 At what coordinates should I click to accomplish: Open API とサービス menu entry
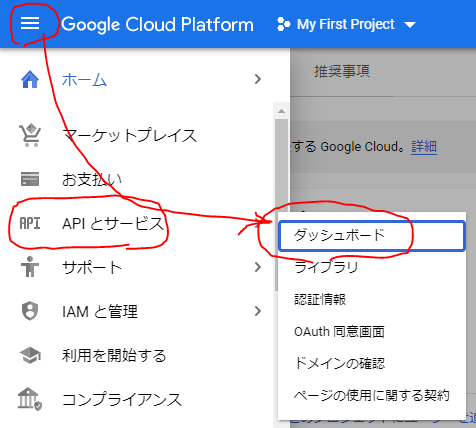pyautogui.click(x=113, y=224)
